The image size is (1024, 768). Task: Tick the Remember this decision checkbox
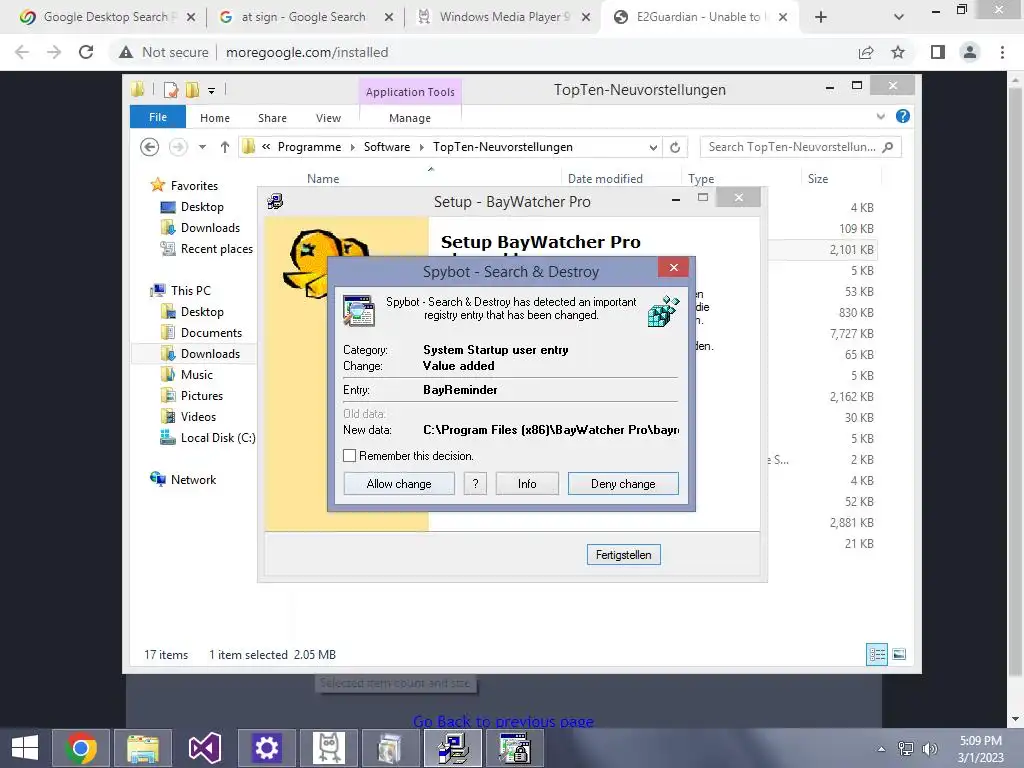(349, 456)
